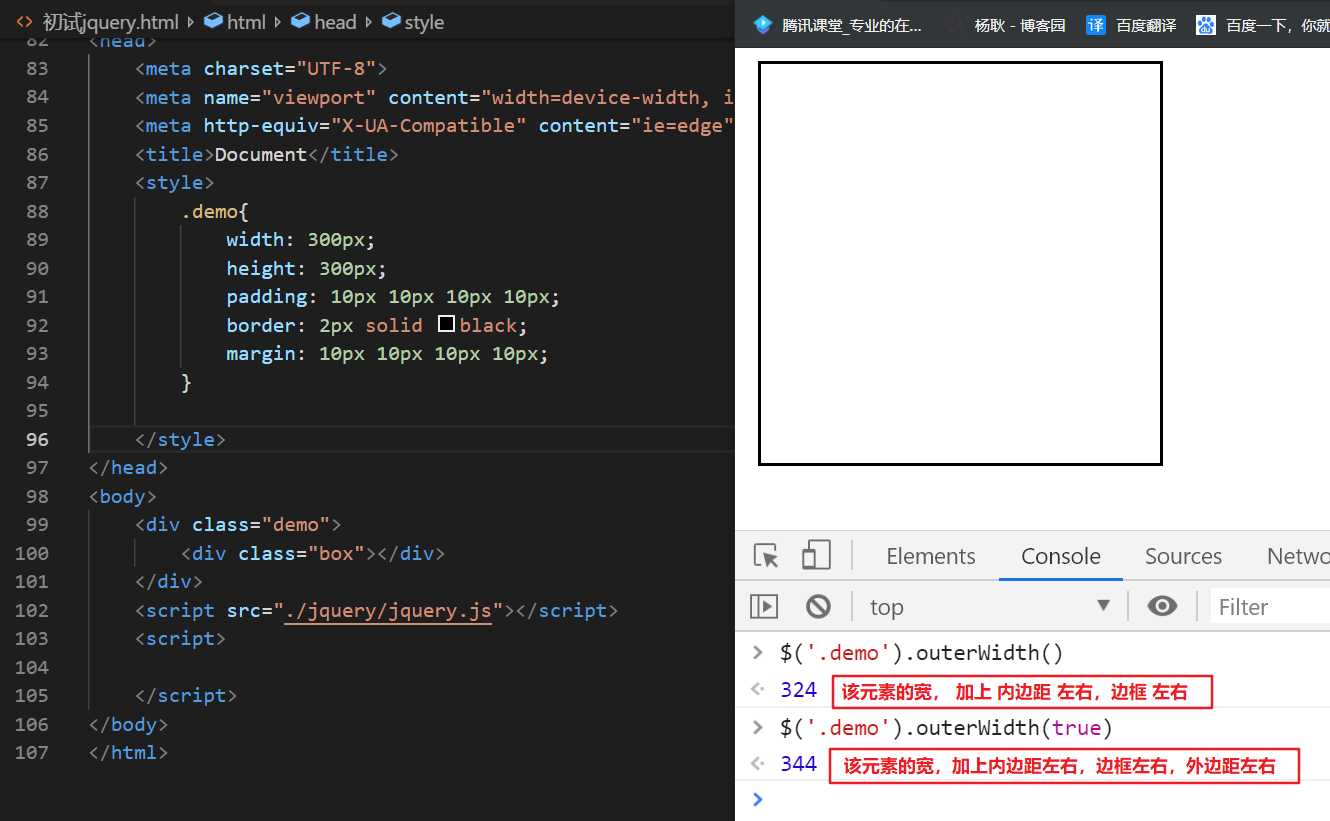Click the .demo selector on line 88
This screenshot has height=821, width=1330.
[209, 211]
